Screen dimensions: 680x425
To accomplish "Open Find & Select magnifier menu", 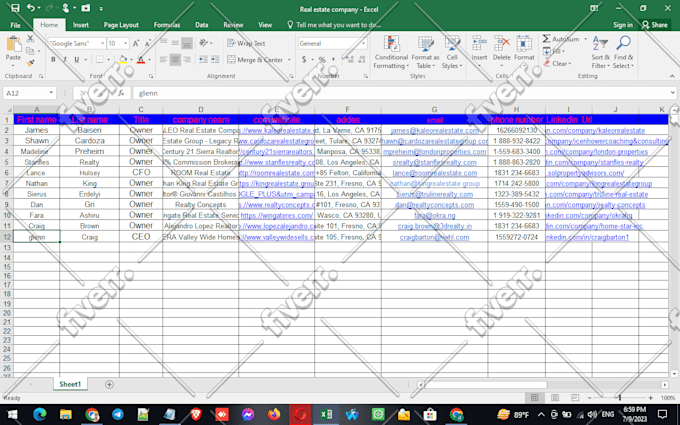I will click(x=623, y=52).
